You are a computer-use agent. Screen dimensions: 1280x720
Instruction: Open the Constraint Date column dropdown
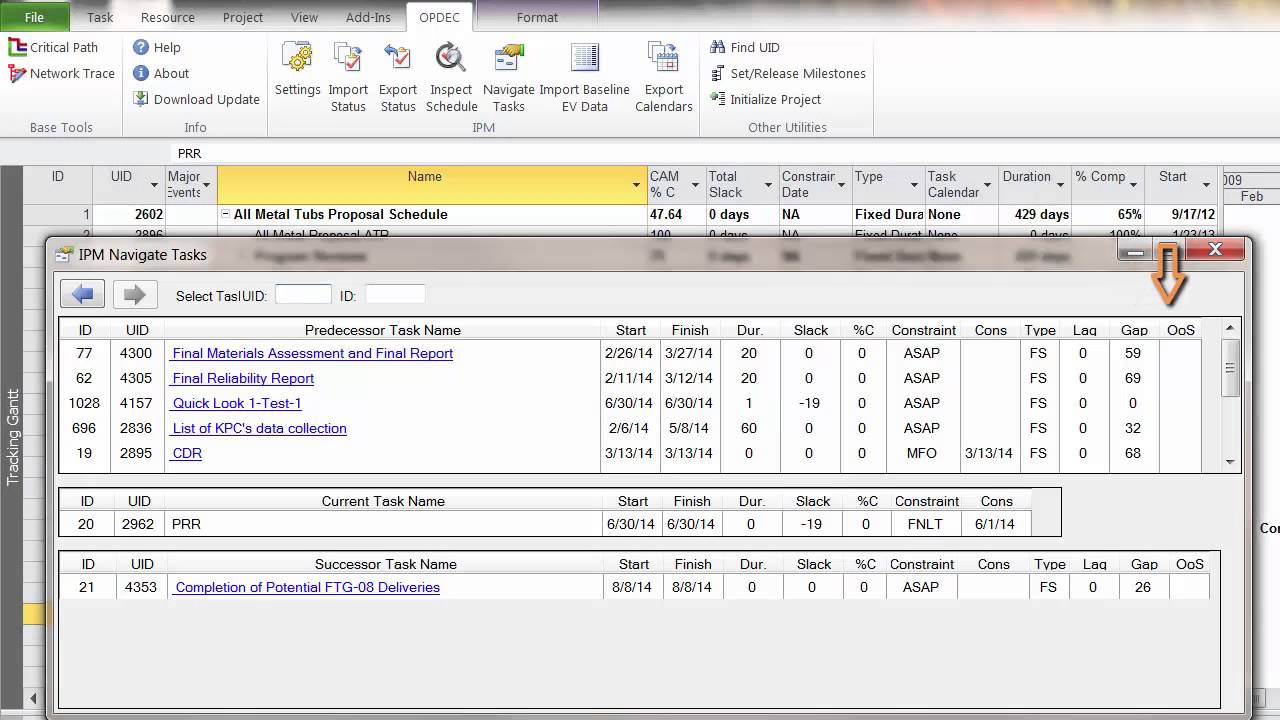841,185
